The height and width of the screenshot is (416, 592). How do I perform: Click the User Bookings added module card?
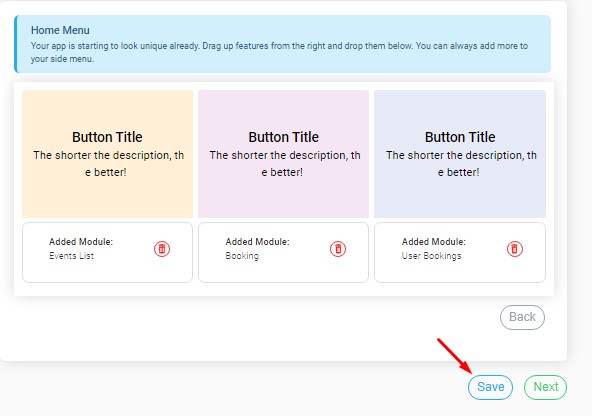(x=460, y=252)
